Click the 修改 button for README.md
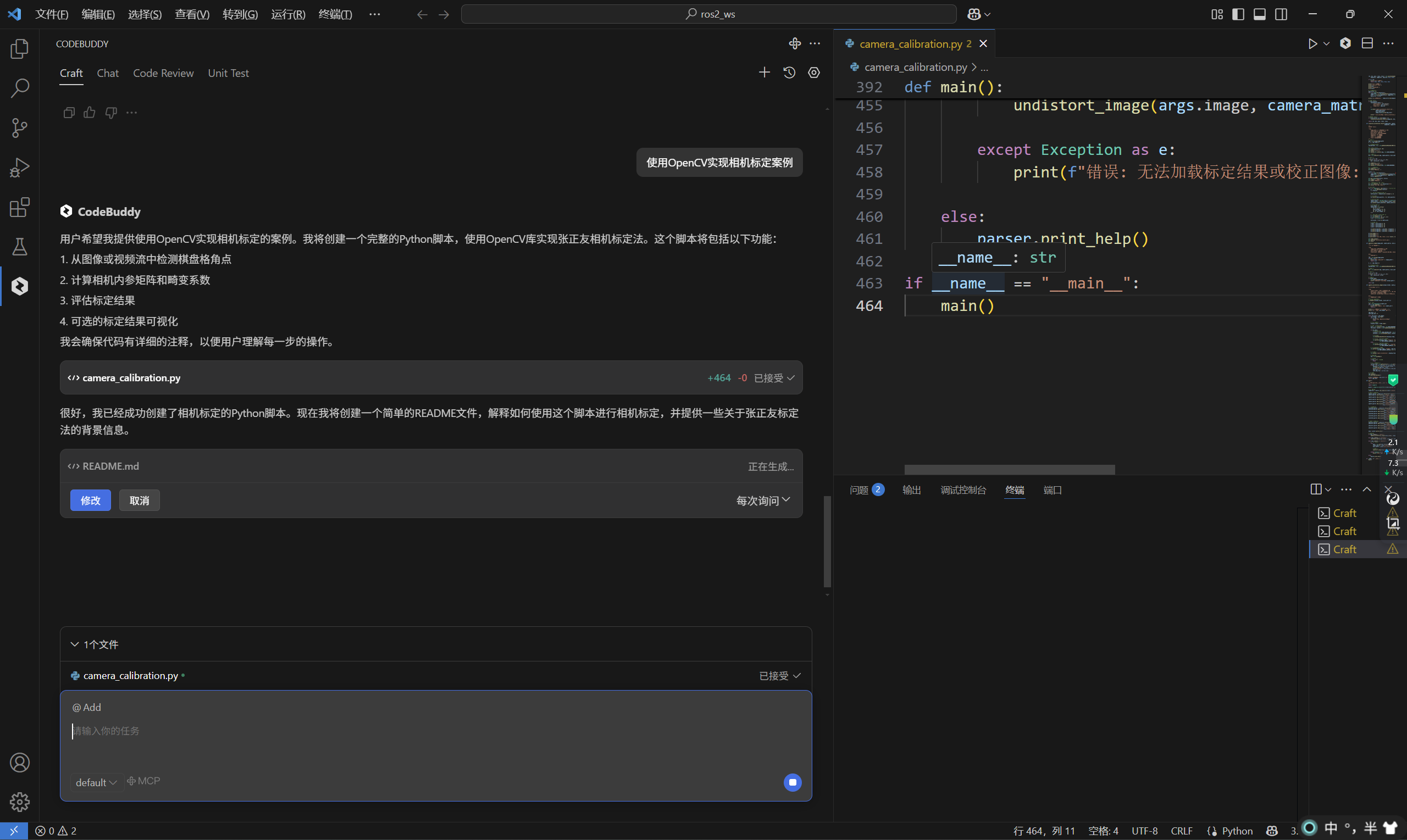 click(90, 500)
